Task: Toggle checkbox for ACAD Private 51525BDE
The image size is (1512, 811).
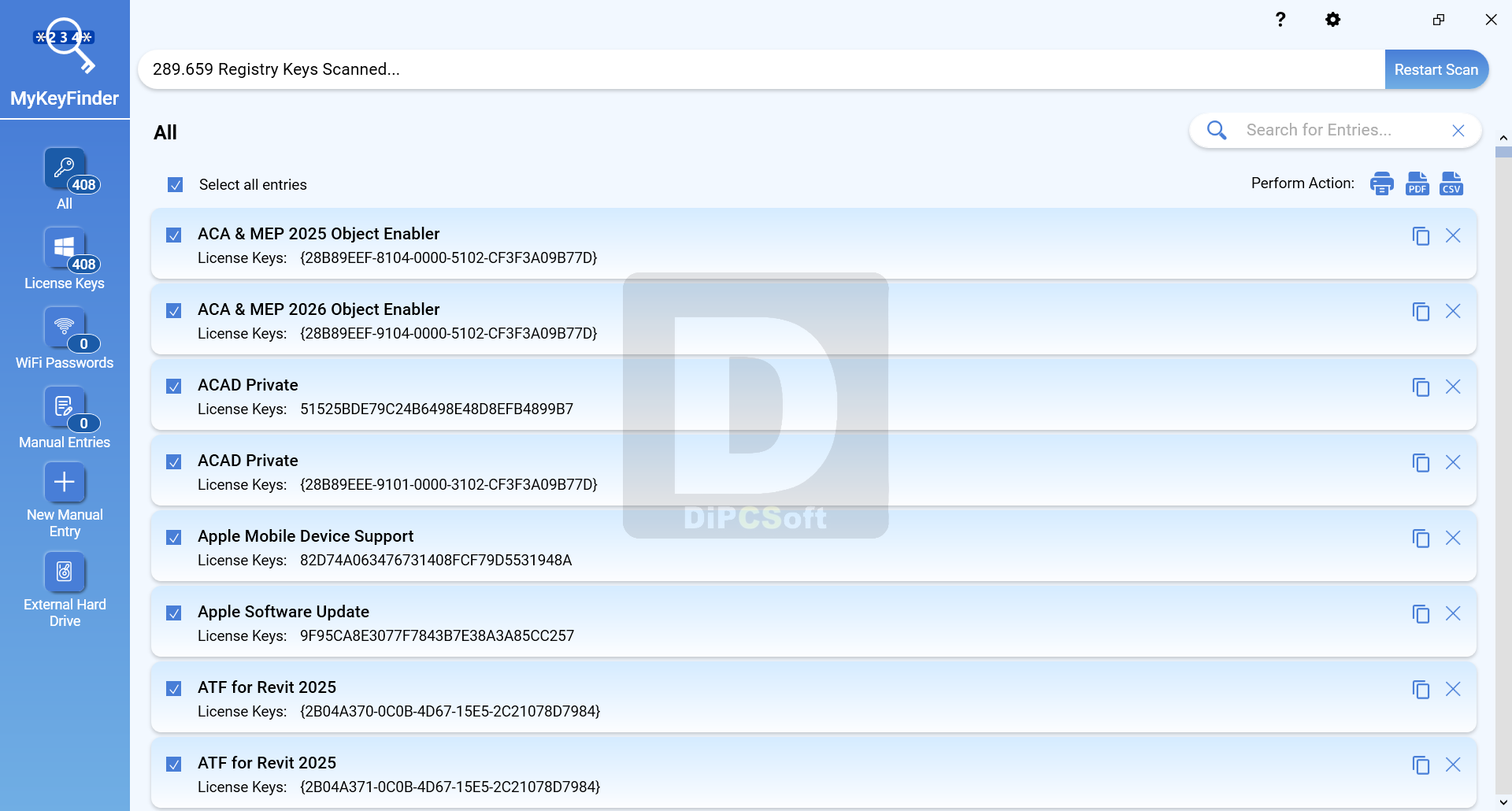Action: click(x=174, y=387)
